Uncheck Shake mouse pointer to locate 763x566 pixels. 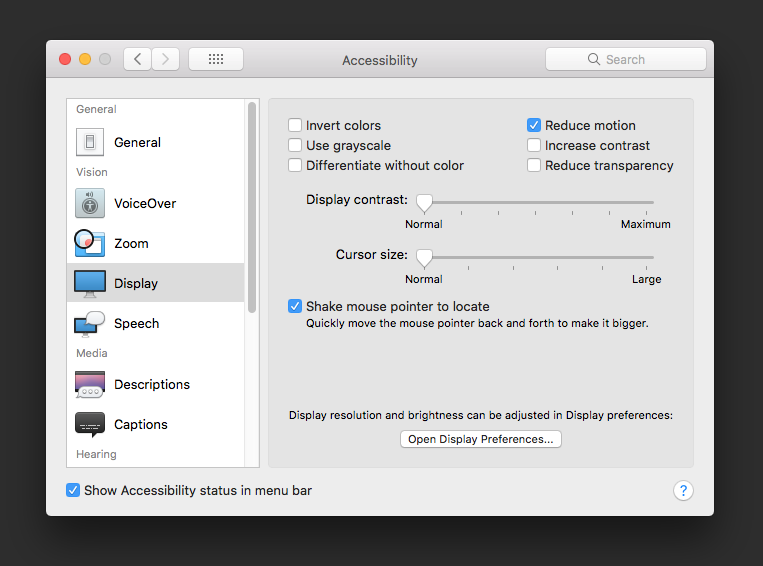(x=295, y=306)
